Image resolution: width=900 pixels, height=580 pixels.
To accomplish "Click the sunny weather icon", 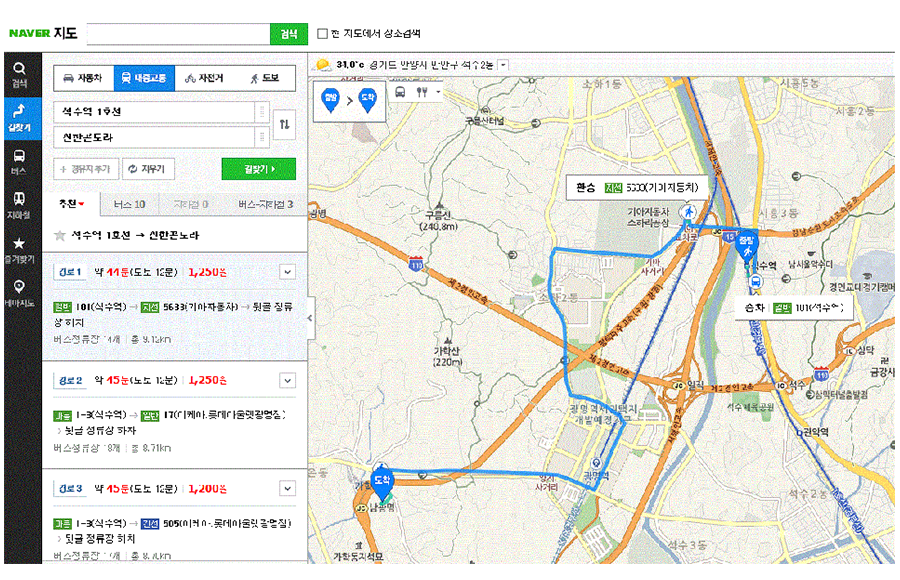I will pyautogui.click(x=323, y=65).
